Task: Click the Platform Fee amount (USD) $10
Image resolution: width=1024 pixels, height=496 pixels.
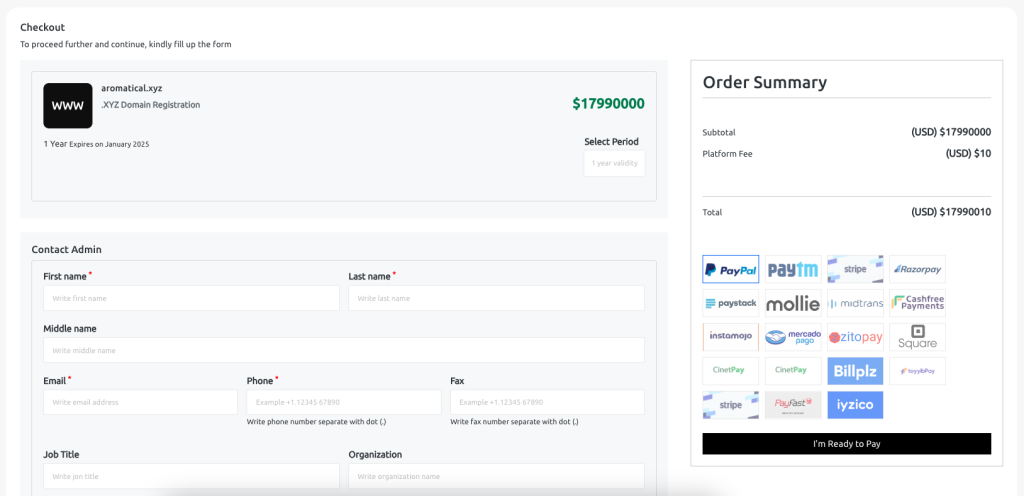Action: 968,153
